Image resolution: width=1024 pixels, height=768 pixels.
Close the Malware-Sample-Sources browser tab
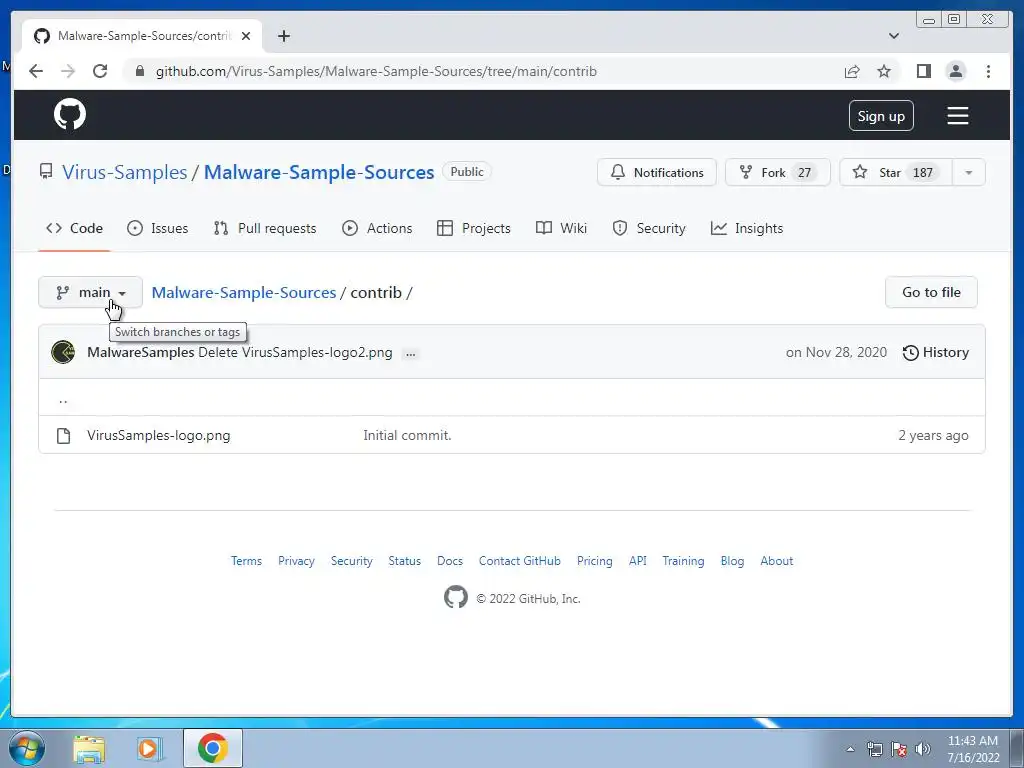click(246, 36)
